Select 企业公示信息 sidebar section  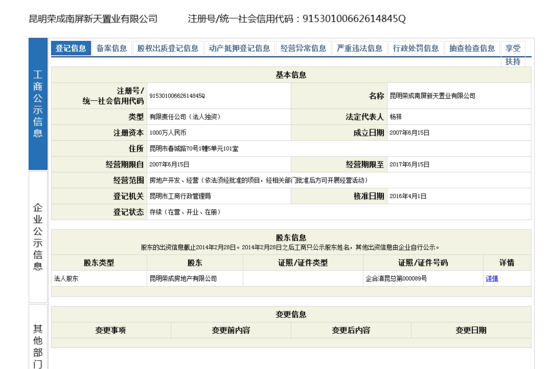pos(38,237)
